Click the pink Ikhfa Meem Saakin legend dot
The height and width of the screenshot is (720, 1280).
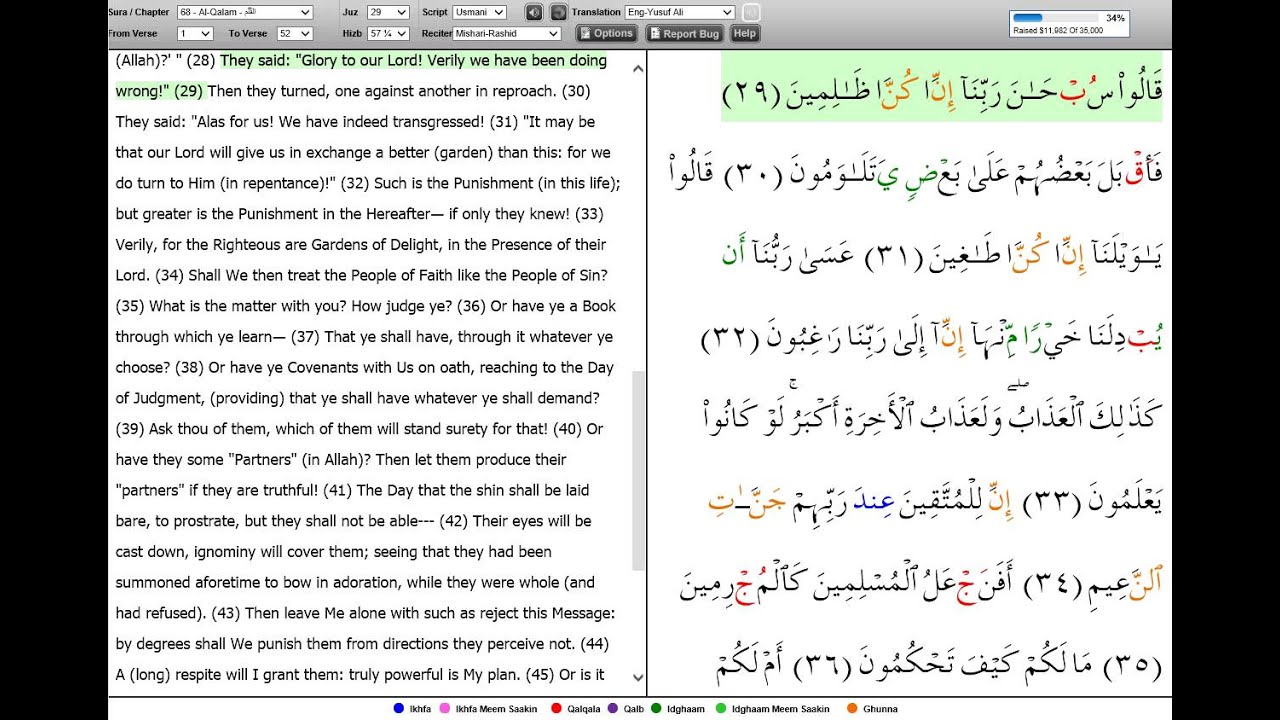point(444,709)
